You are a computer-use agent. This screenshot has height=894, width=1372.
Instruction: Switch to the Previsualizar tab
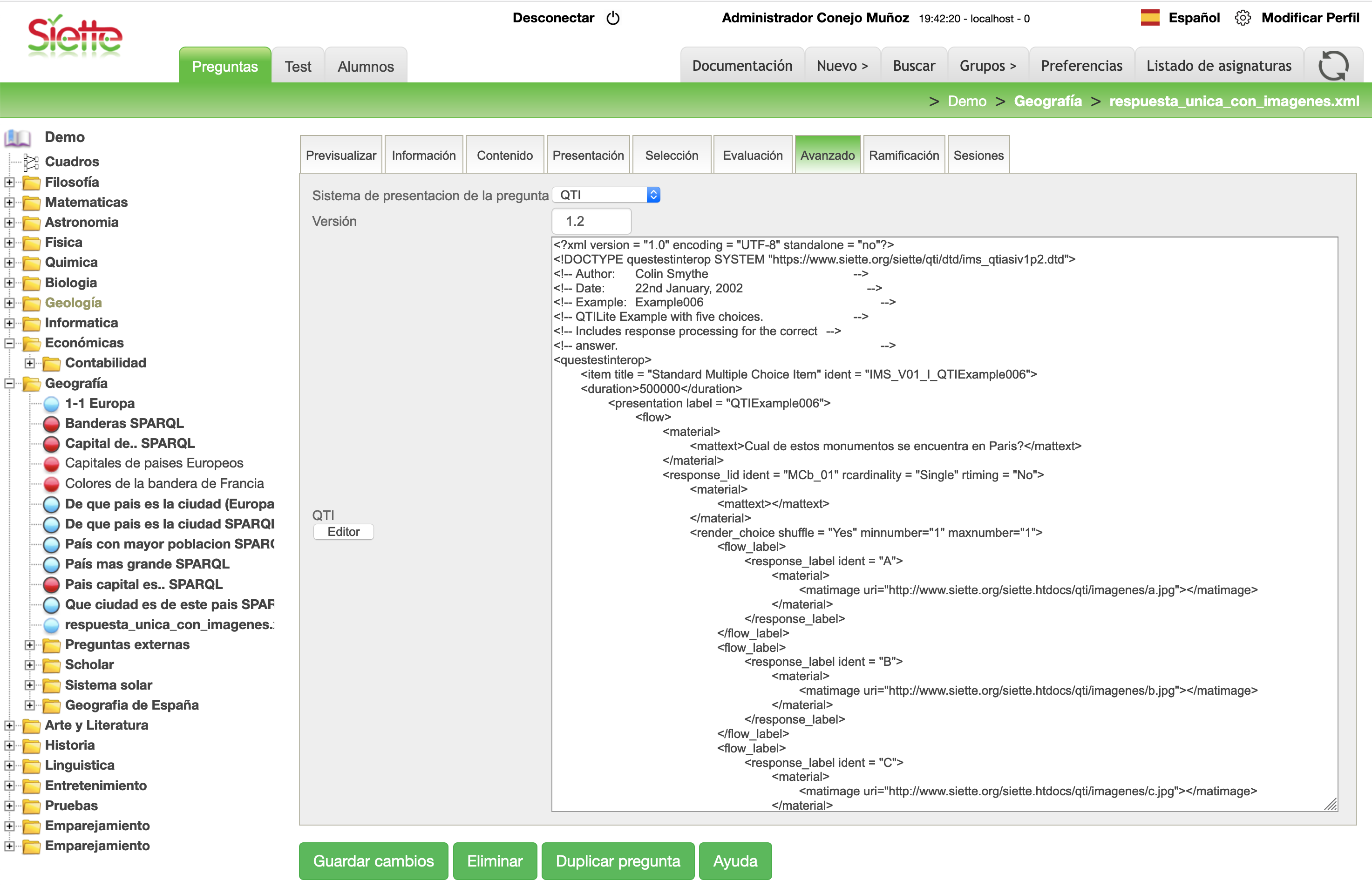[341, 156]
